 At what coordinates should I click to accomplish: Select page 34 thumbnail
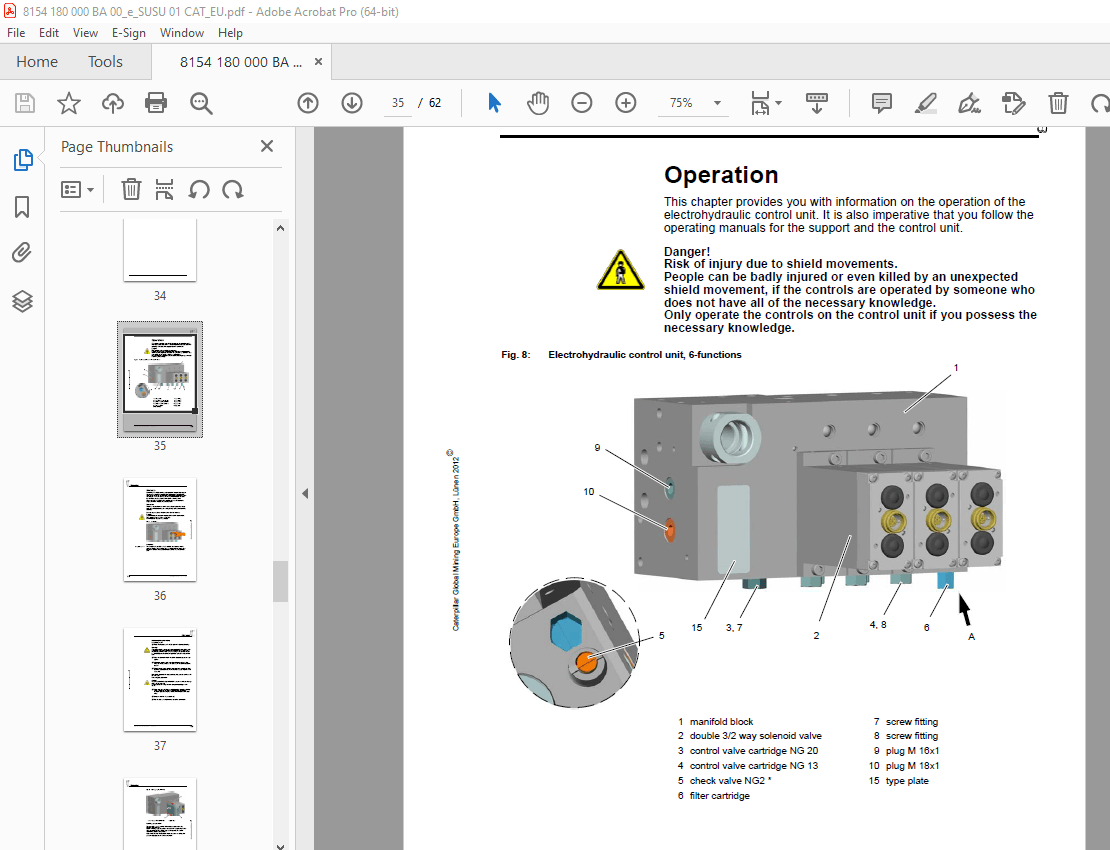[160, 250]
